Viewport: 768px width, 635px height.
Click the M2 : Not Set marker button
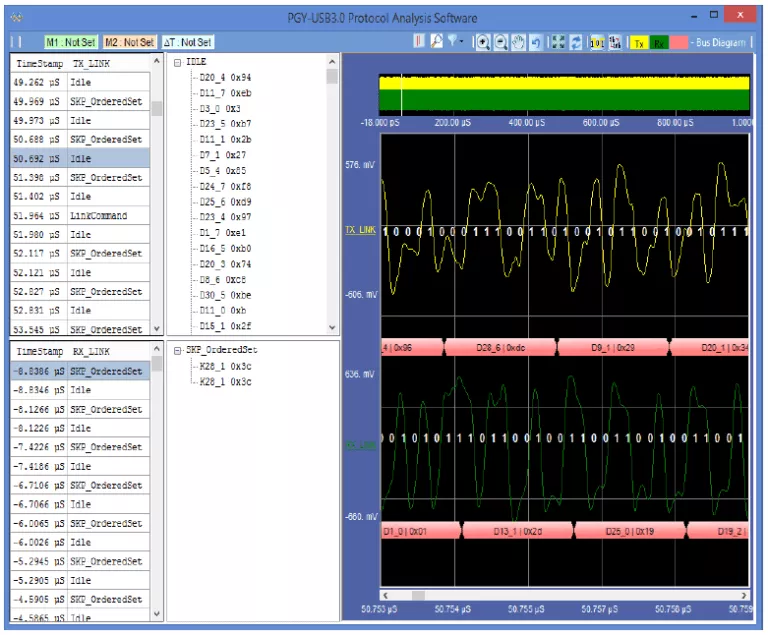pyautogui.click(x=129, y=43)
